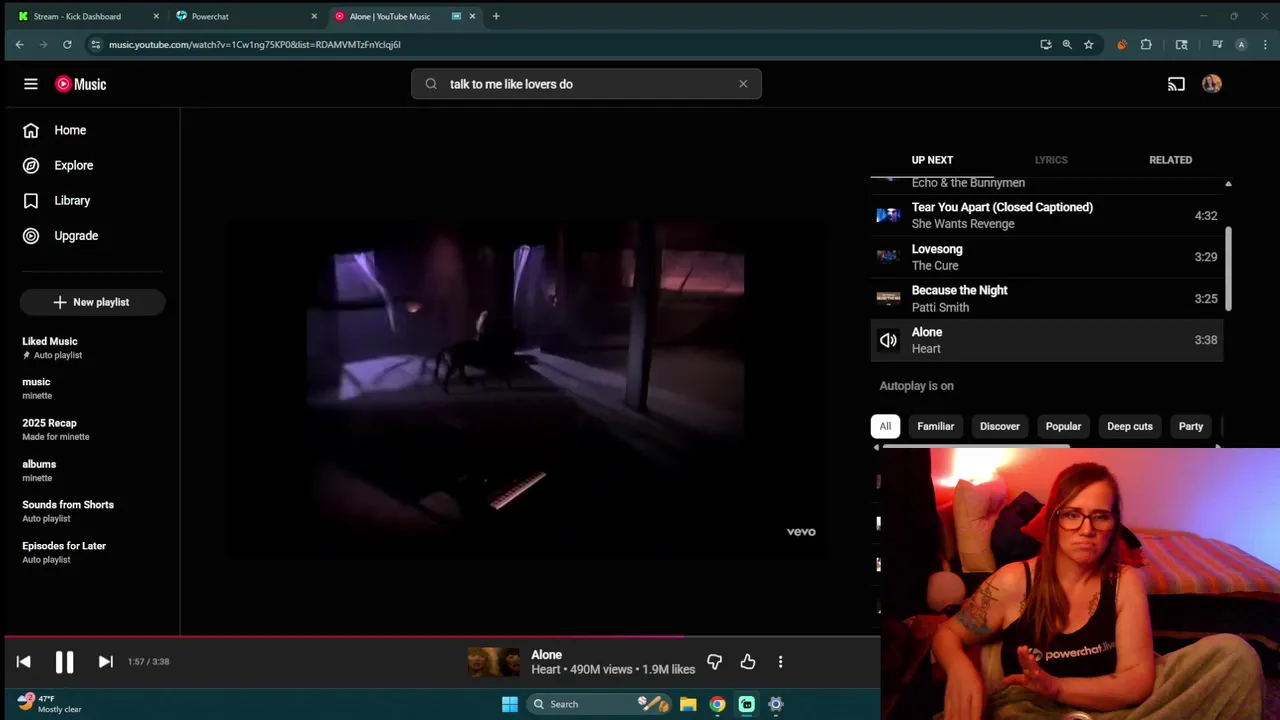This screenshot has height=720, width=1280.
Task: Seek using the red playback progress bar
Action: [440, 635]
